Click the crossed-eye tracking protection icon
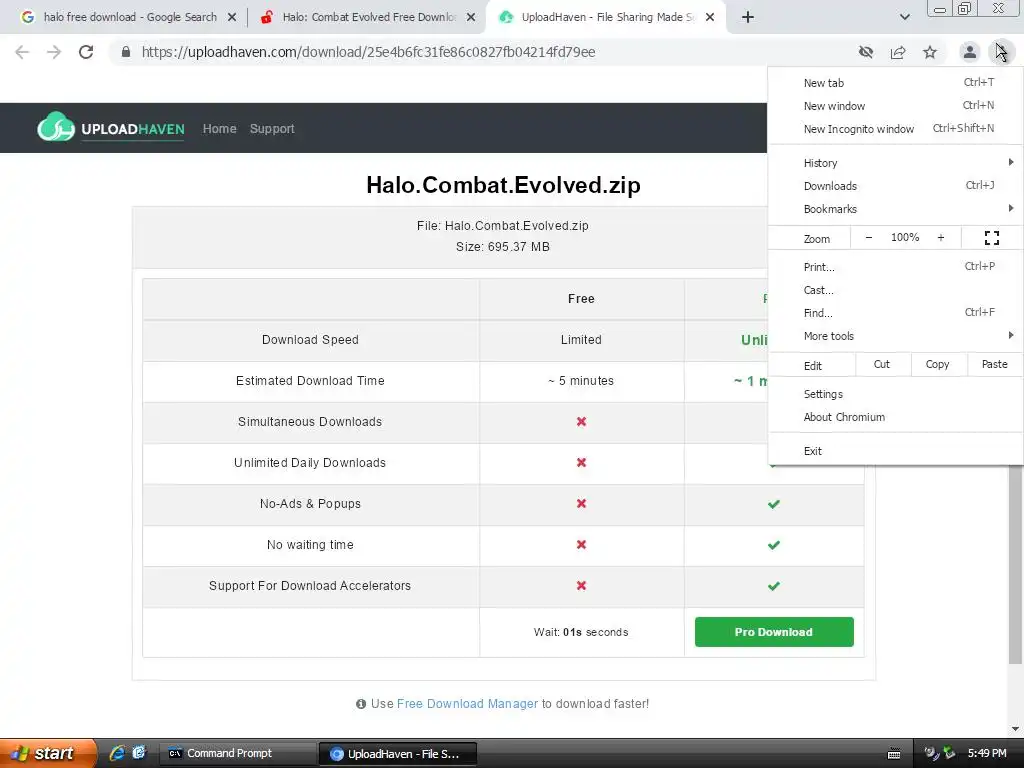This screenshot has height=768, width=1024. pyautogui.click(x=866, y=52)
